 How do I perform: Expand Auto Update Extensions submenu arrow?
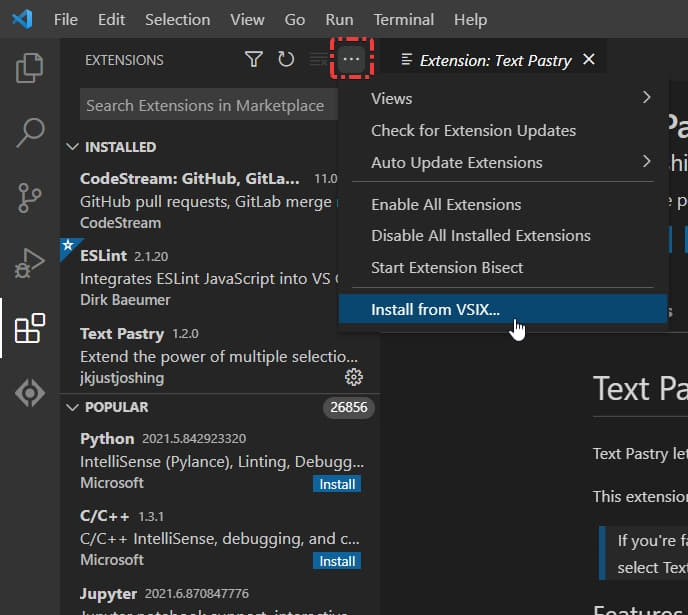646,161
